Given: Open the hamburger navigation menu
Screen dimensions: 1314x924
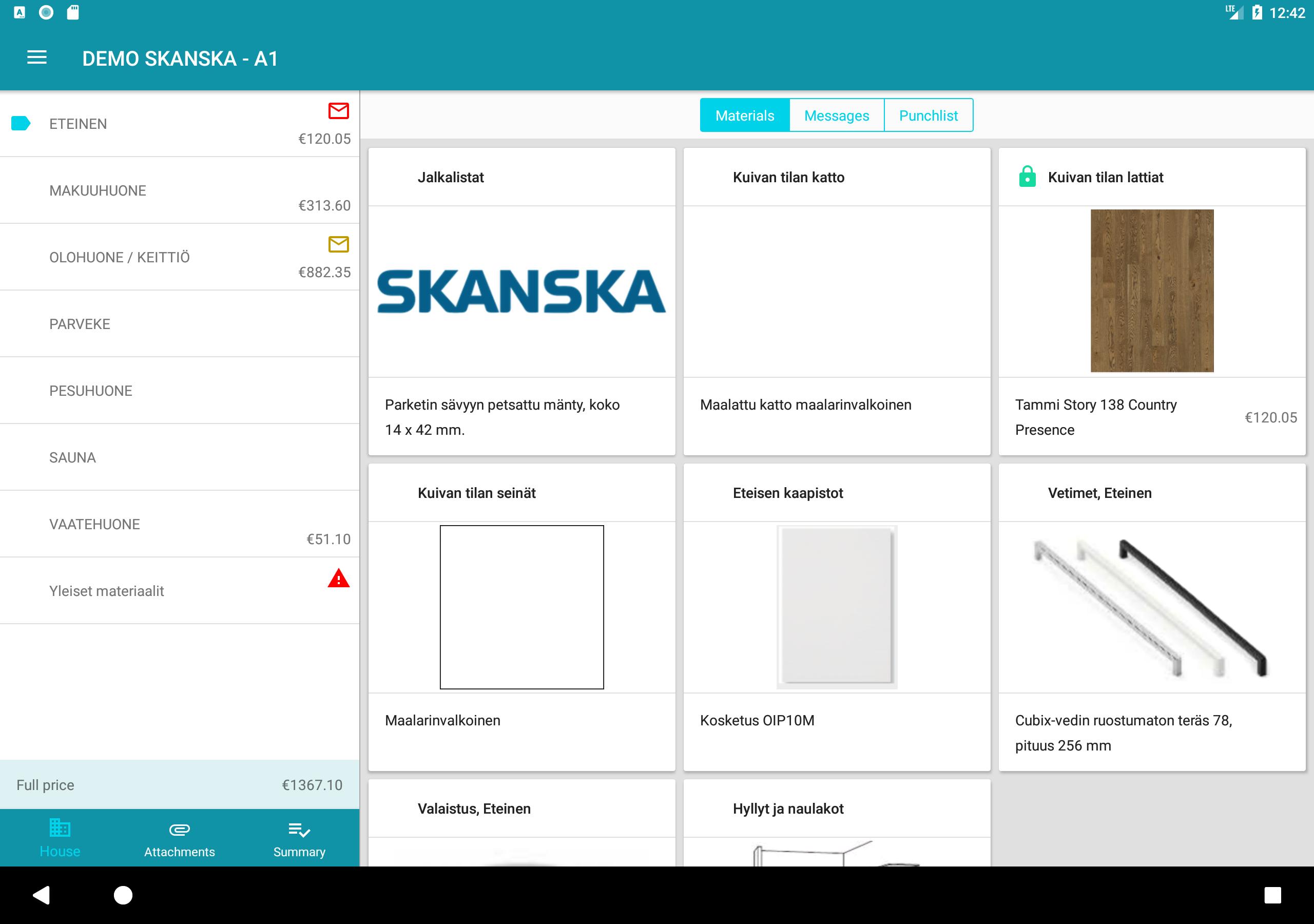Looking at the screenshot, I should click(x=36, y=58).
